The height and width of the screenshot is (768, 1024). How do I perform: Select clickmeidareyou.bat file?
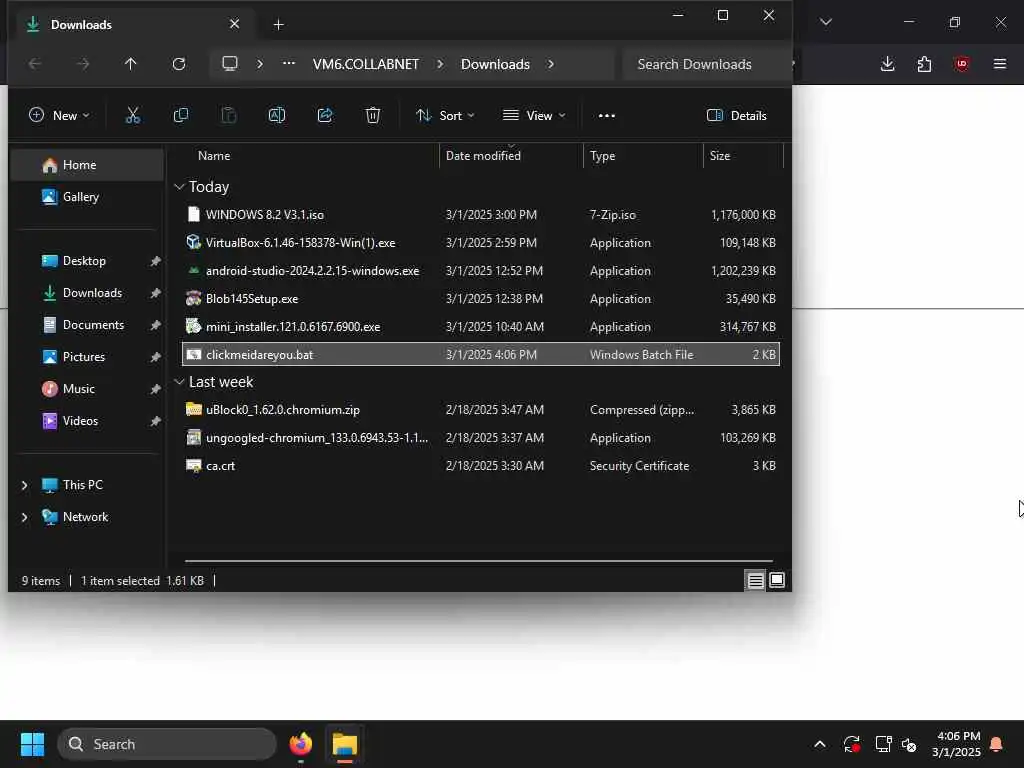(x=481, y=355)
